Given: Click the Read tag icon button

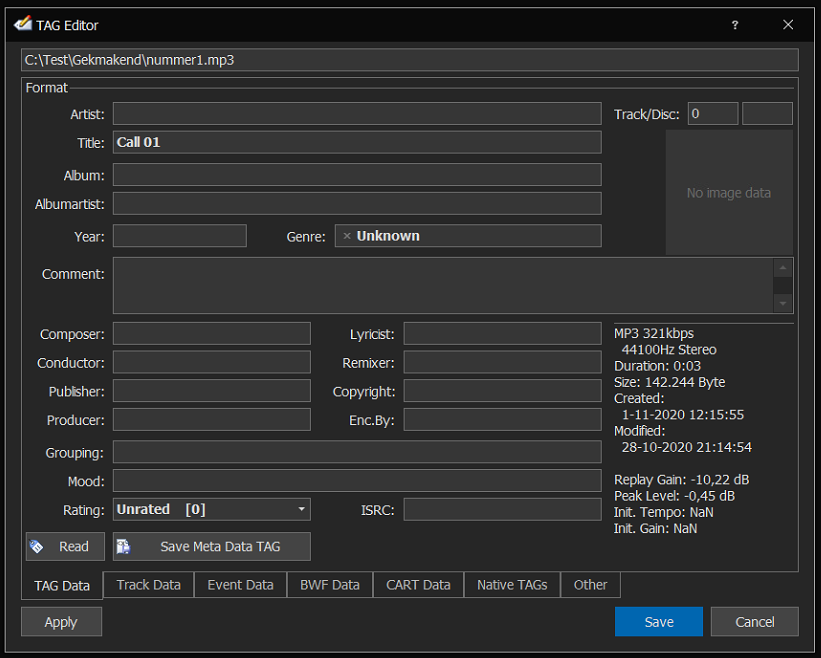Looking at the screenshot, I should 64,546.
